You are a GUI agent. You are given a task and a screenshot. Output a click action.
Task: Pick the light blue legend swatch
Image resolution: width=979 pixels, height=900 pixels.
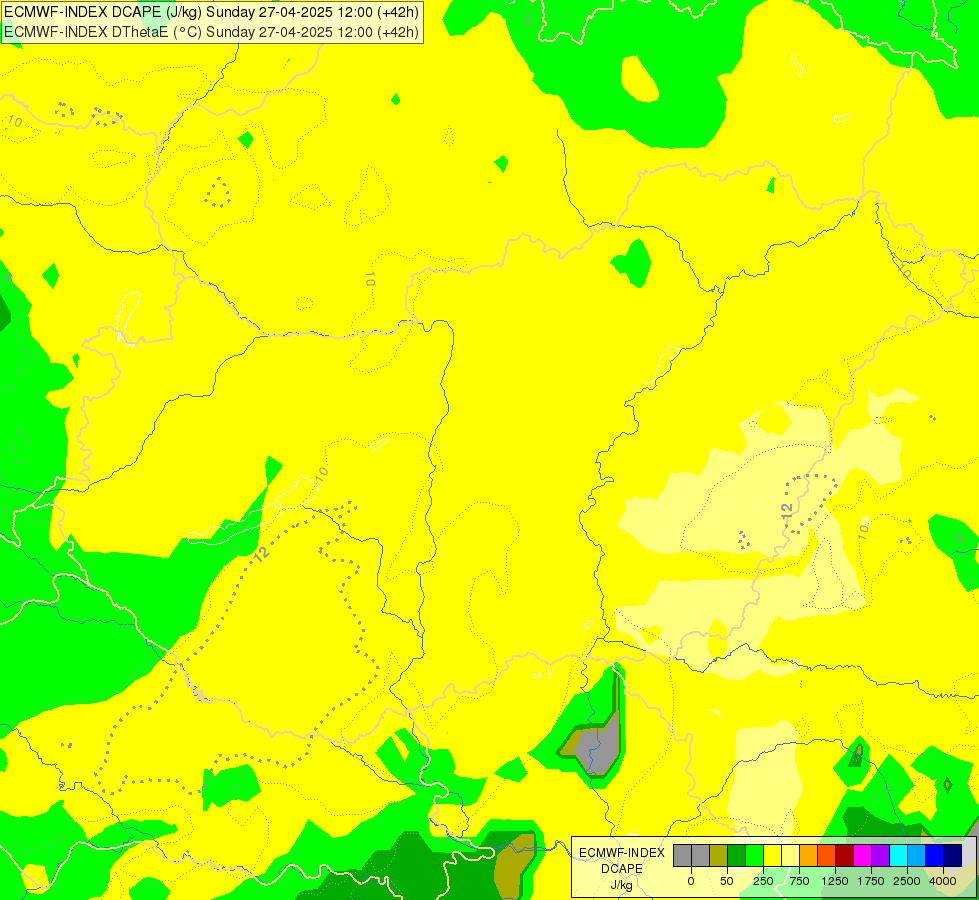pos(917,856)
